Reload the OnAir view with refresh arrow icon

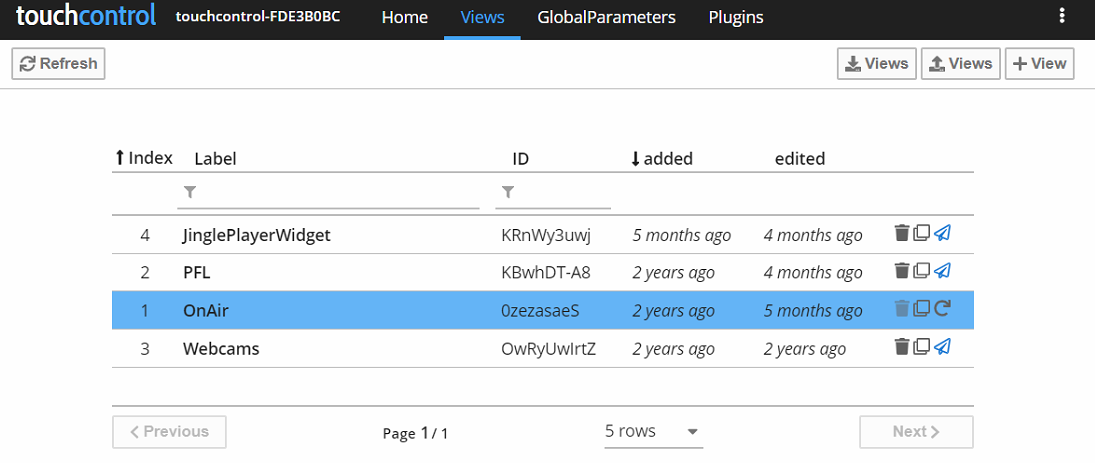[941, 309]
